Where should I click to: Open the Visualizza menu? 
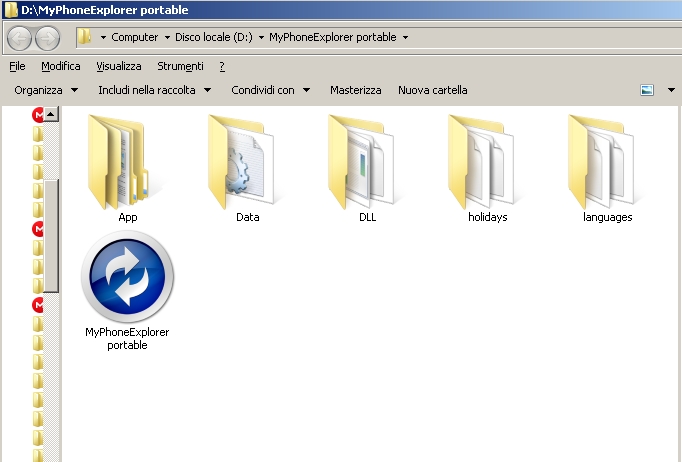point(118,66)
